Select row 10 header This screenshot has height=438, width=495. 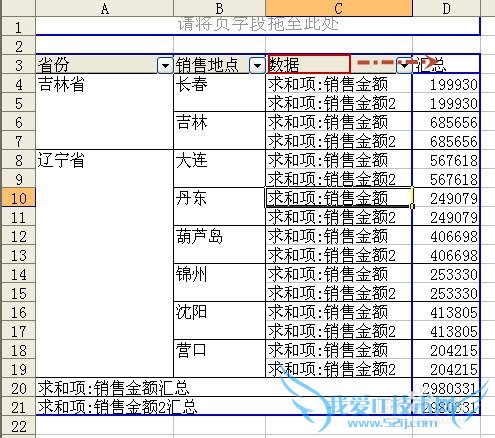18,198
